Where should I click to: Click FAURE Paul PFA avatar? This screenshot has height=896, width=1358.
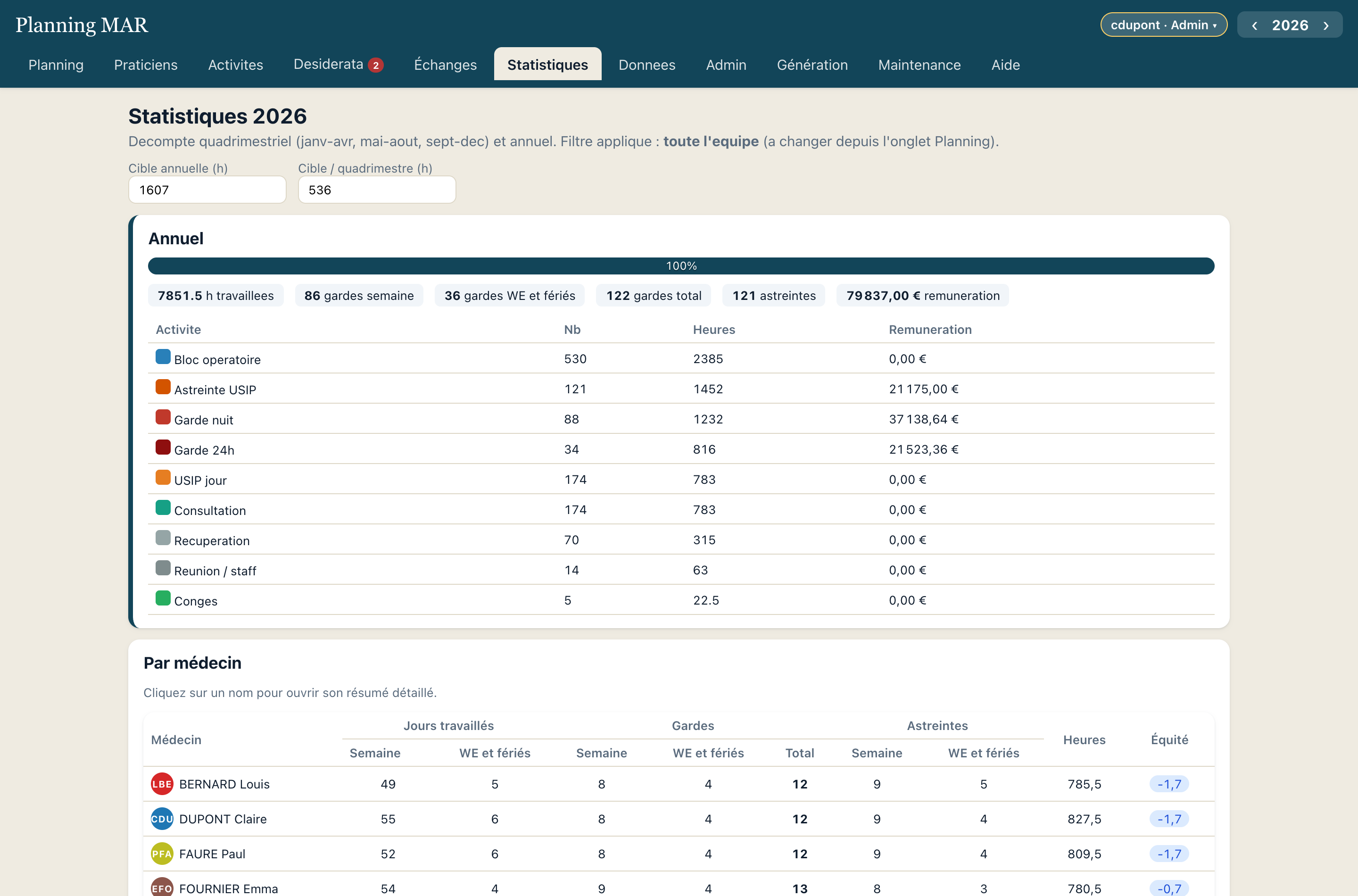click(x=162, y=854)
